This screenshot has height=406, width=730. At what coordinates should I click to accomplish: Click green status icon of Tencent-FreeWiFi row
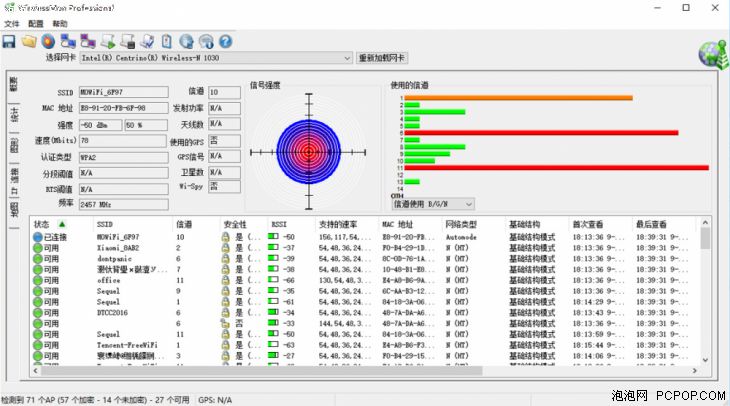38,345
